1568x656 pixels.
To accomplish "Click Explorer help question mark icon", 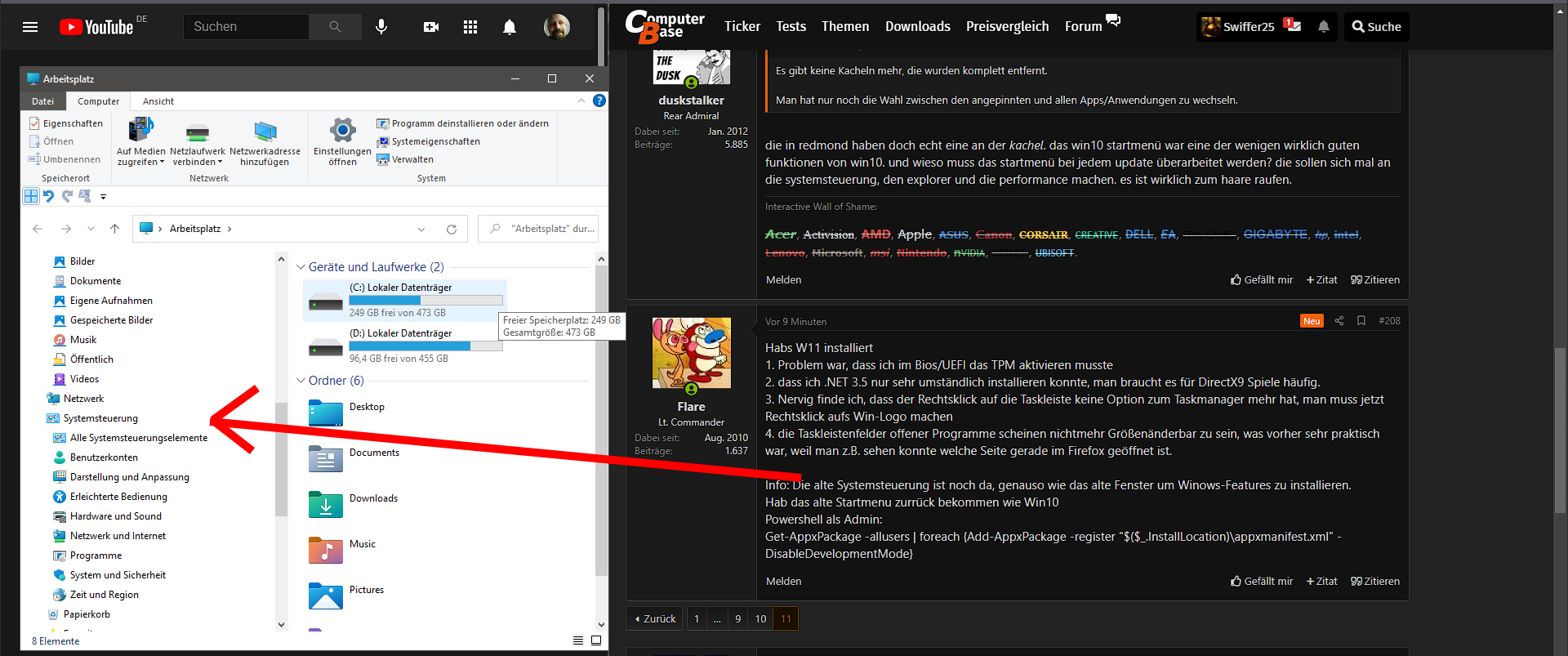I will (x=599, y=100).
